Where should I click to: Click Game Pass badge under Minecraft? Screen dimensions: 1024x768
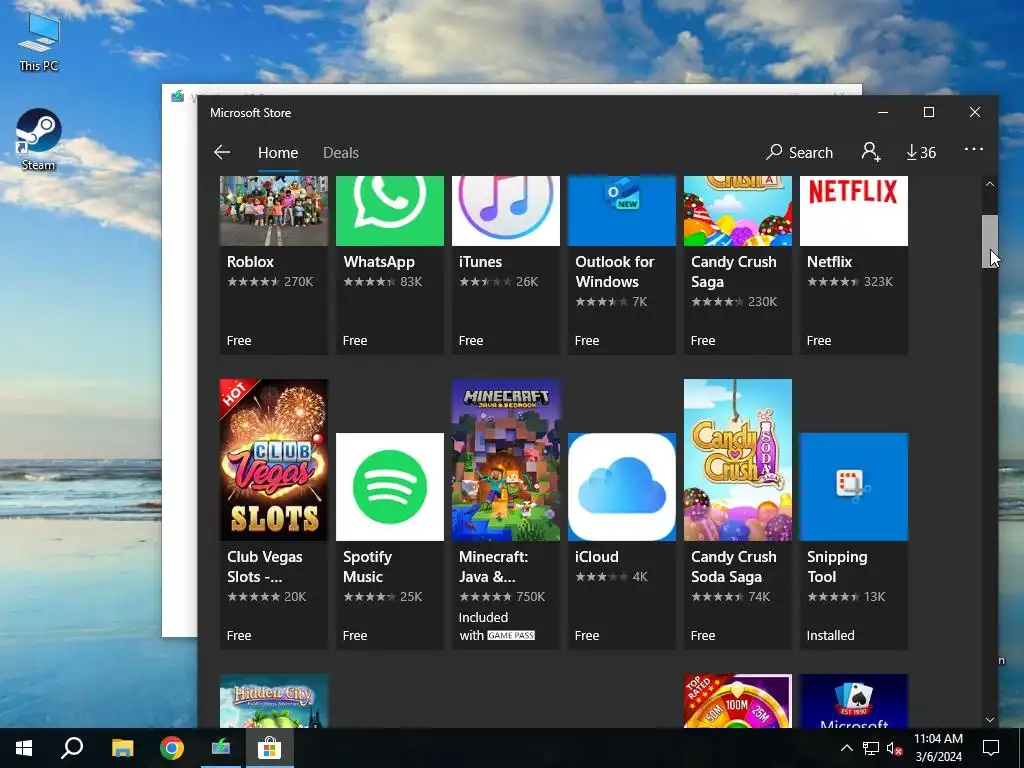click(x=511, y=635)
